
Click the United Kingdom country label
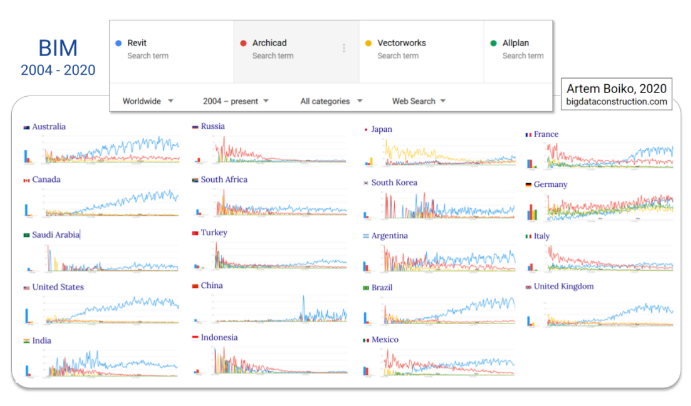tap(564, 286)
